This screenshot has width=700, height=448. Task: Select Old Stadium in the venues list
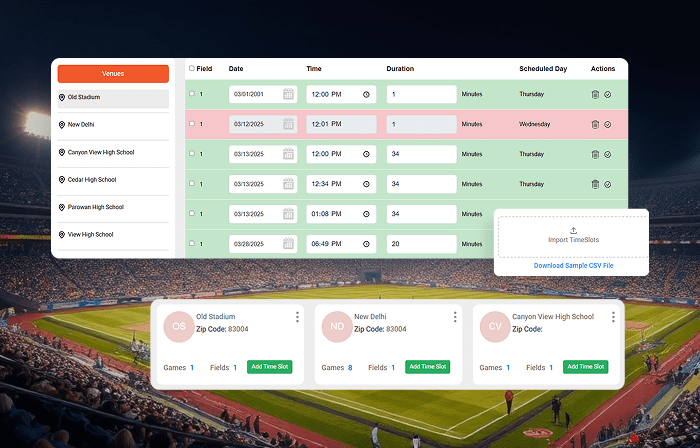(x=113, y=99)
